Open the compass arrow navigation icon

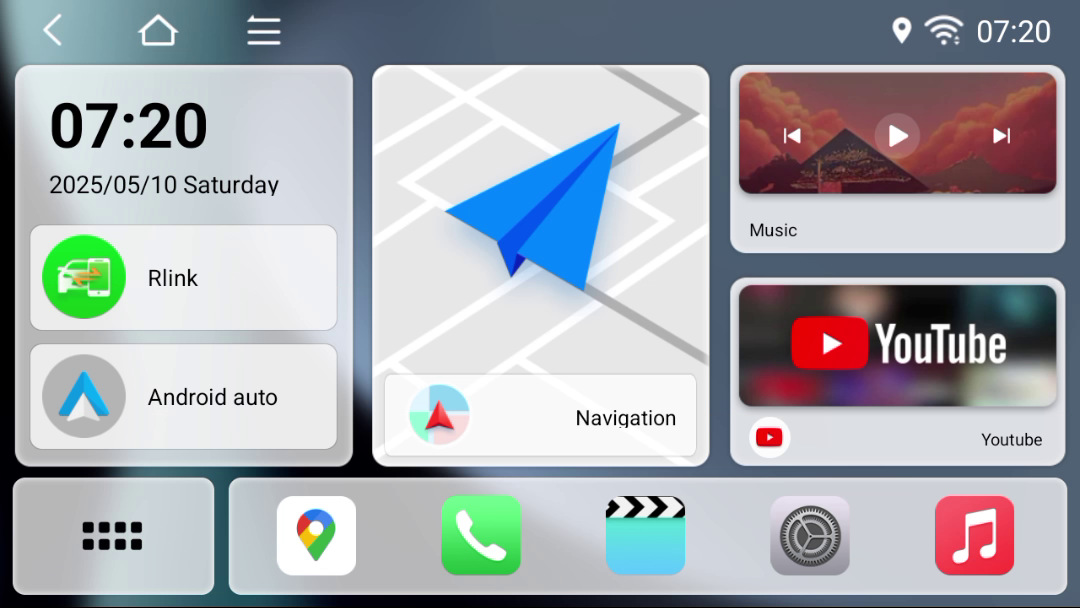coord(439,415)
